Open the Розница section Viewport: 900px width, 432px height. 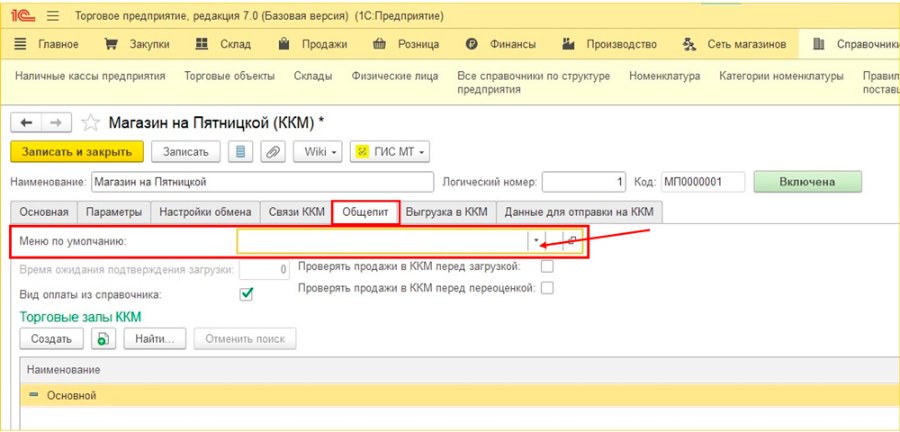click(x=419, y=44)
